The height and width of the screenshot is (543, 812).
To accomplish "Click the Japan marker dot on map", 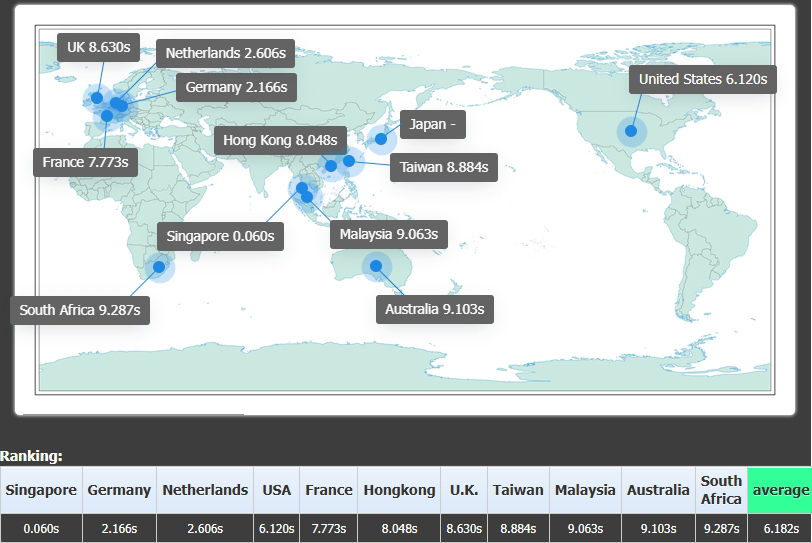I will (x=381, y=138).
